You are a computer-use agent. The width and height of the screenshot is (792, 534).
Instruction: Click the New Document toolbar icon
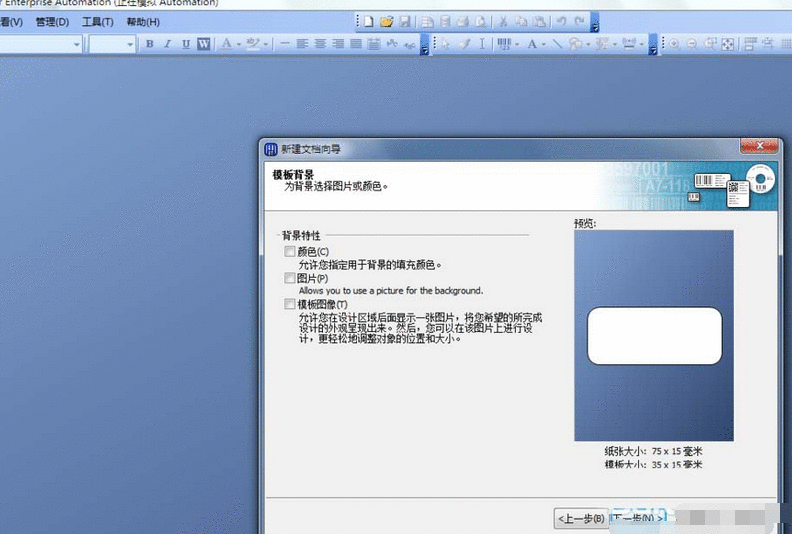click(368, 21)
